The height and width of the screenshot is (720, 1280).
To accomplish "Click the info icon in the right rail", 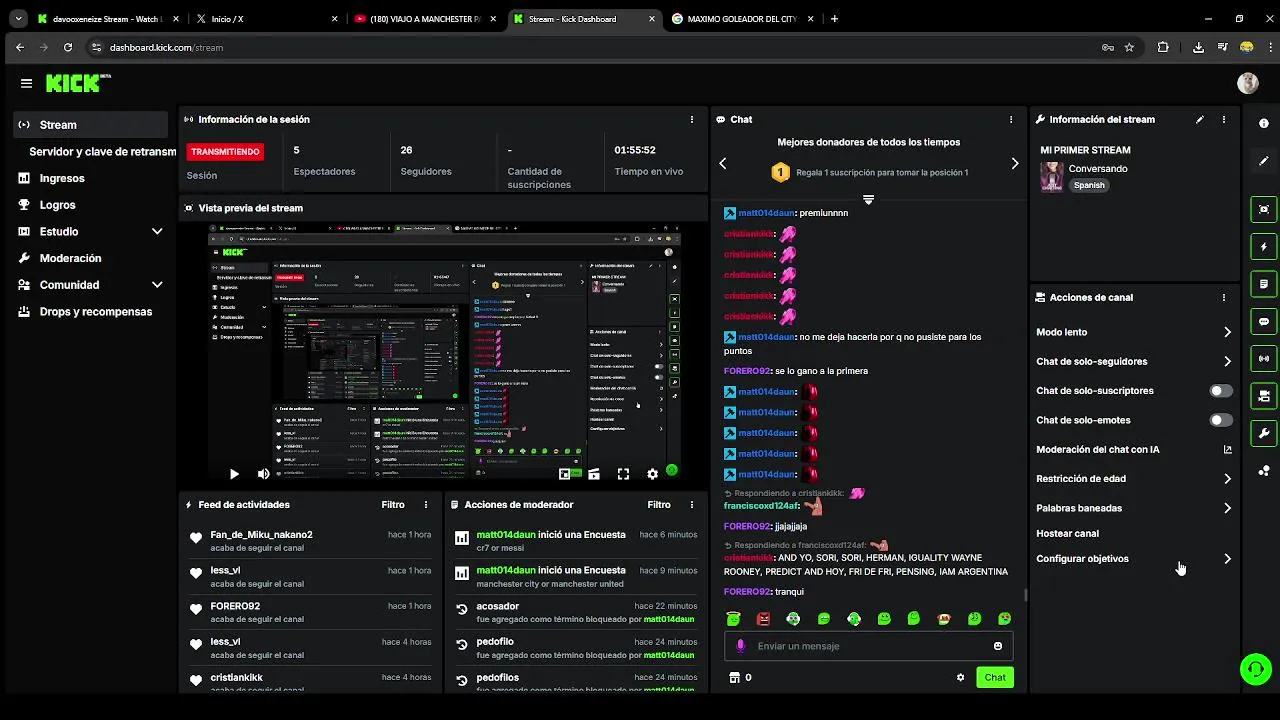I will 1264,123.
